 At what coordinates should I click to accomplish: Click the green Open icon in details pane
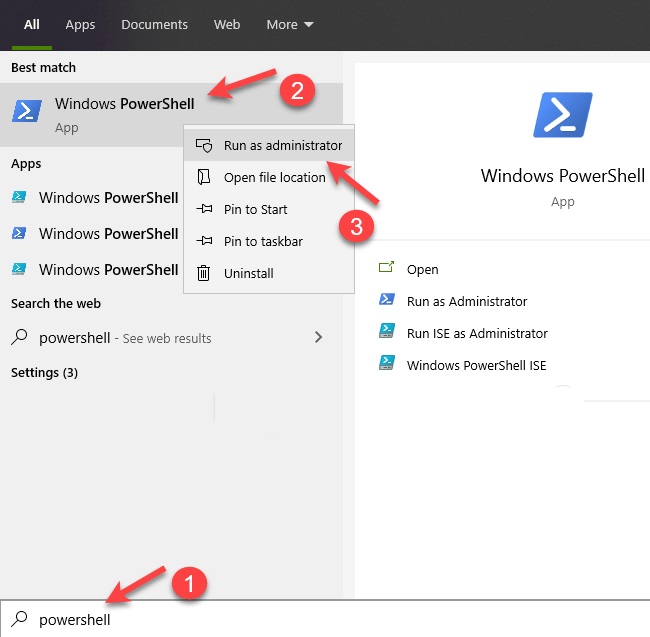(386, 267)
